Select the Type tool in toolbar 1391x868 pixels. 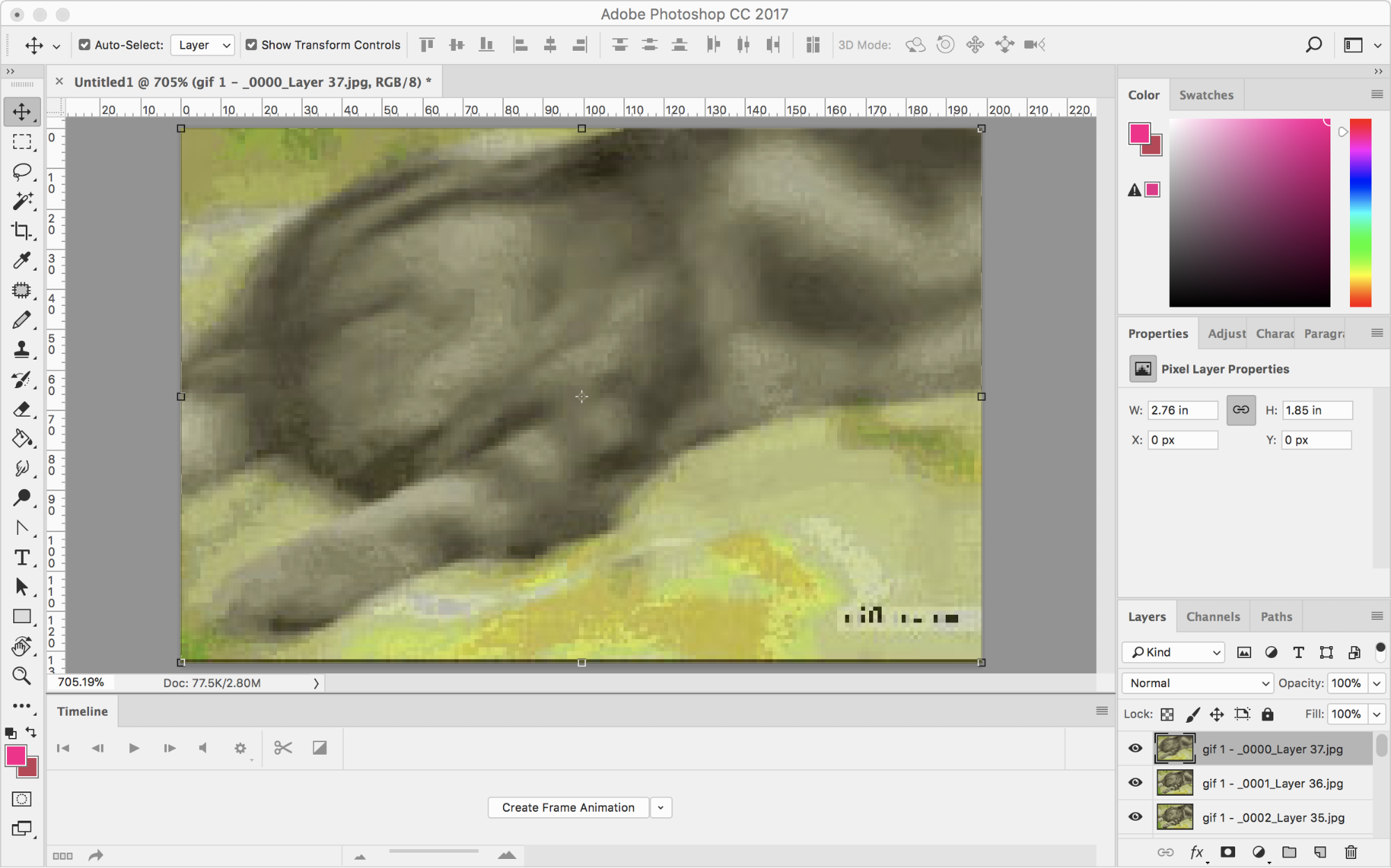point(23,557)
